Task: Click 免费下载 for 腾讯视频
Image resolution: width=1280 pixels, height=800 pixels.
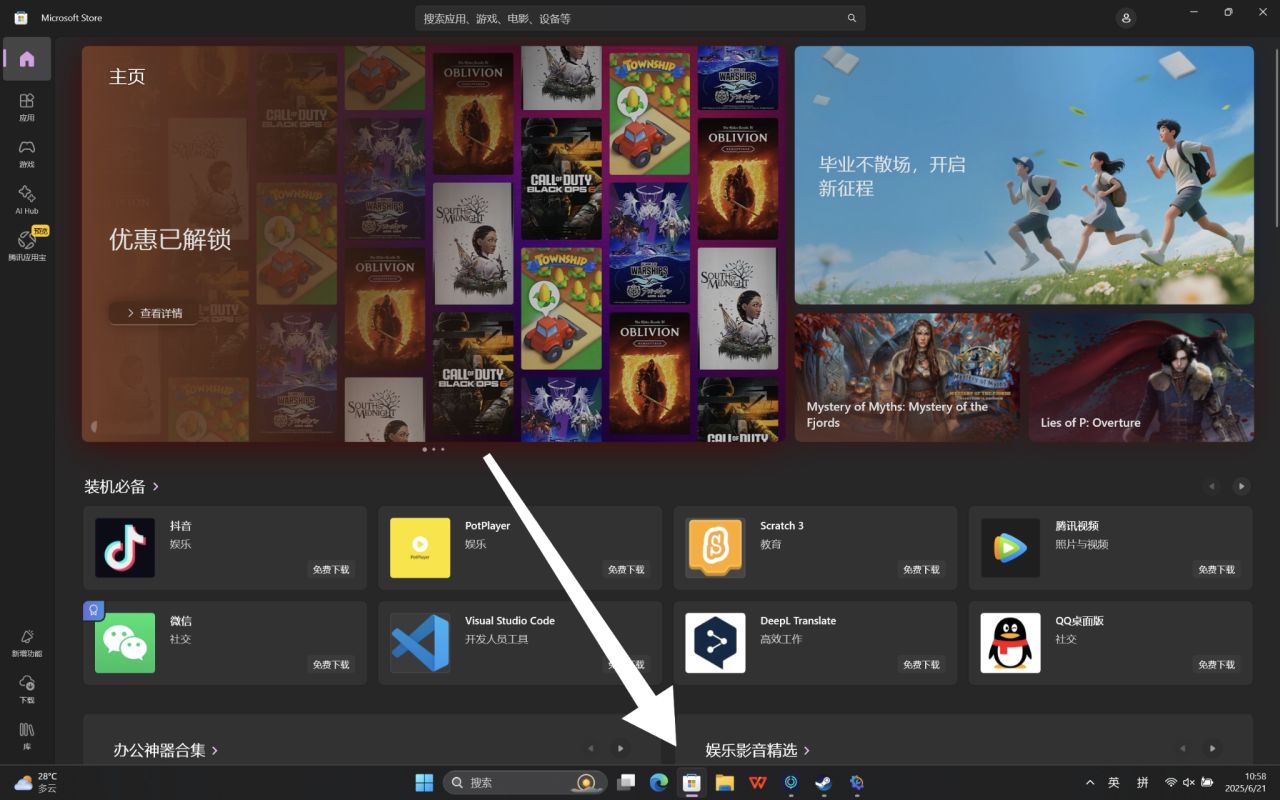Action: click(1216, 569)
